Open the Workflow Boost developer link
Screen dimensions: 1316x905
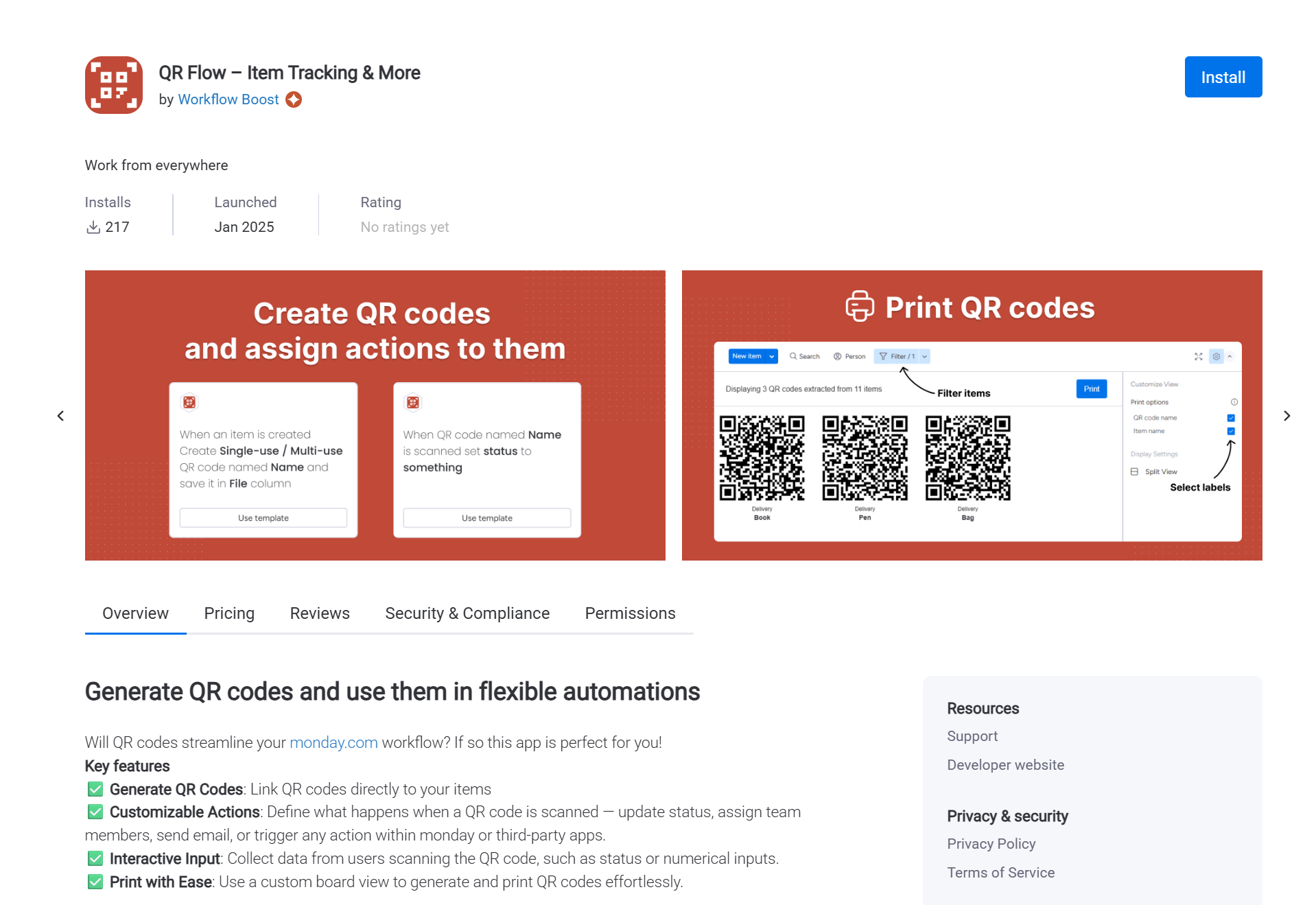pyautogui.click(x=228, y=99)
